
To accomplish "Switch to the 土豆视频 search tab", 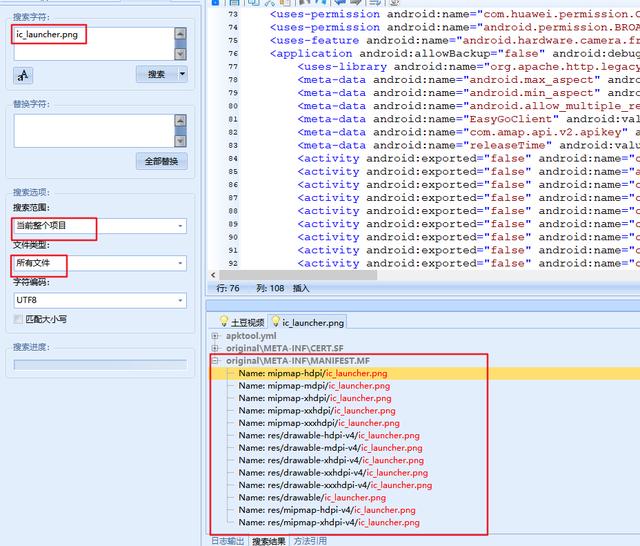I will click(242, 322).
